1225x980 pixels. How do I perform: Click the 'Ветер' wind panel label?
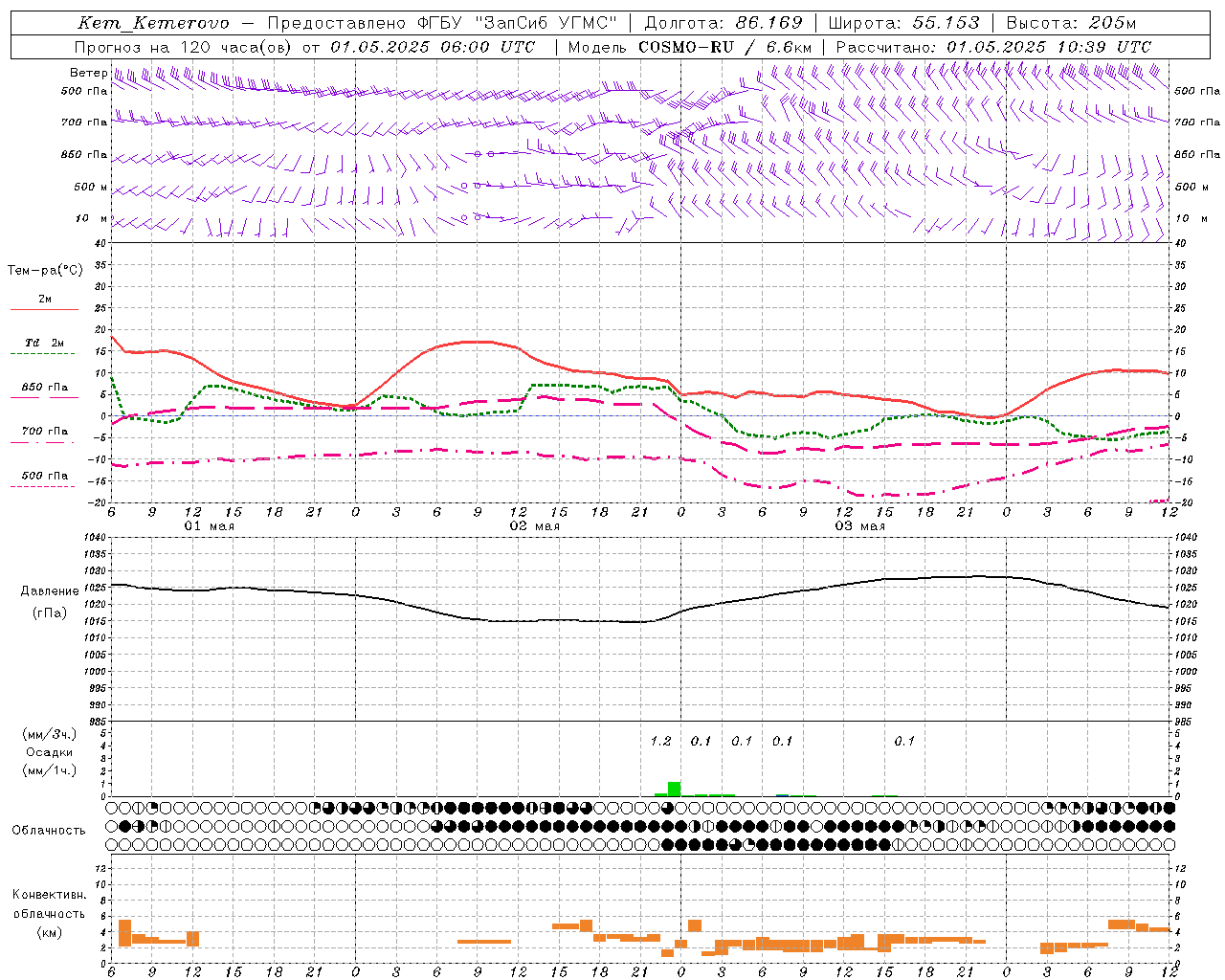pyautogui.click(x=88, y=73)
